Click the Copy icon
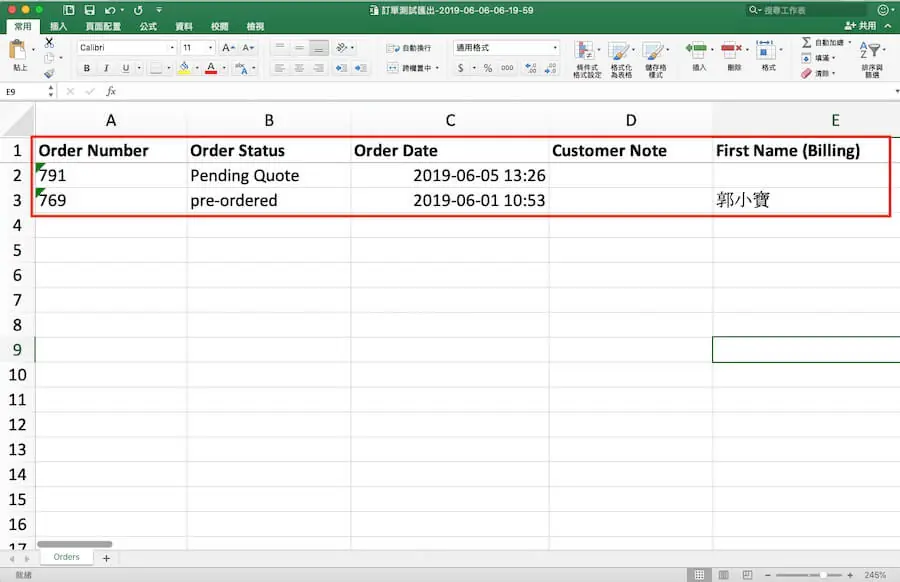900x582 pixels. tap(49, 58)
